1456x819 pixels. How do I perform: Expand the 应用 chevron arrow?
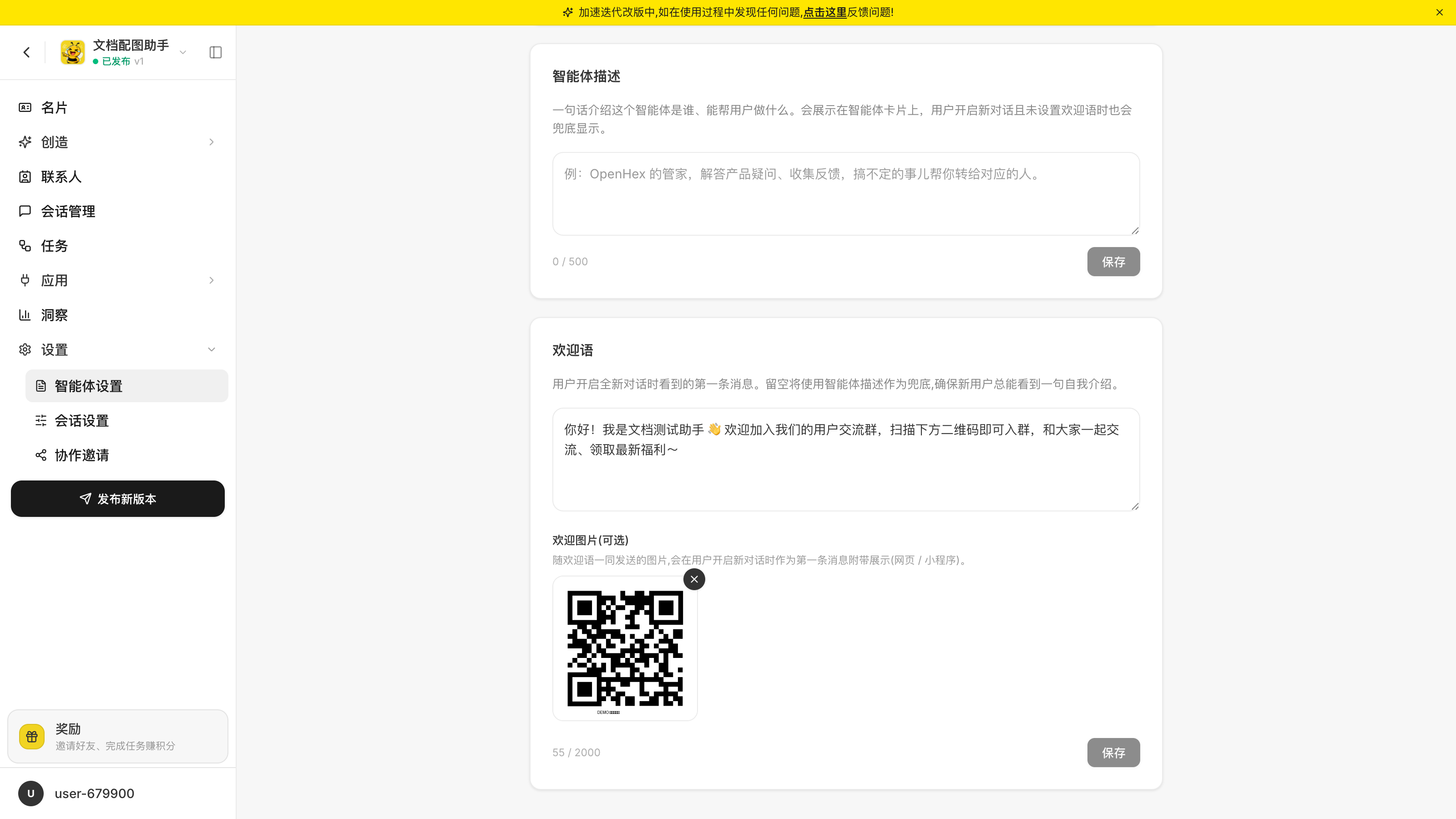pos(212,280)
